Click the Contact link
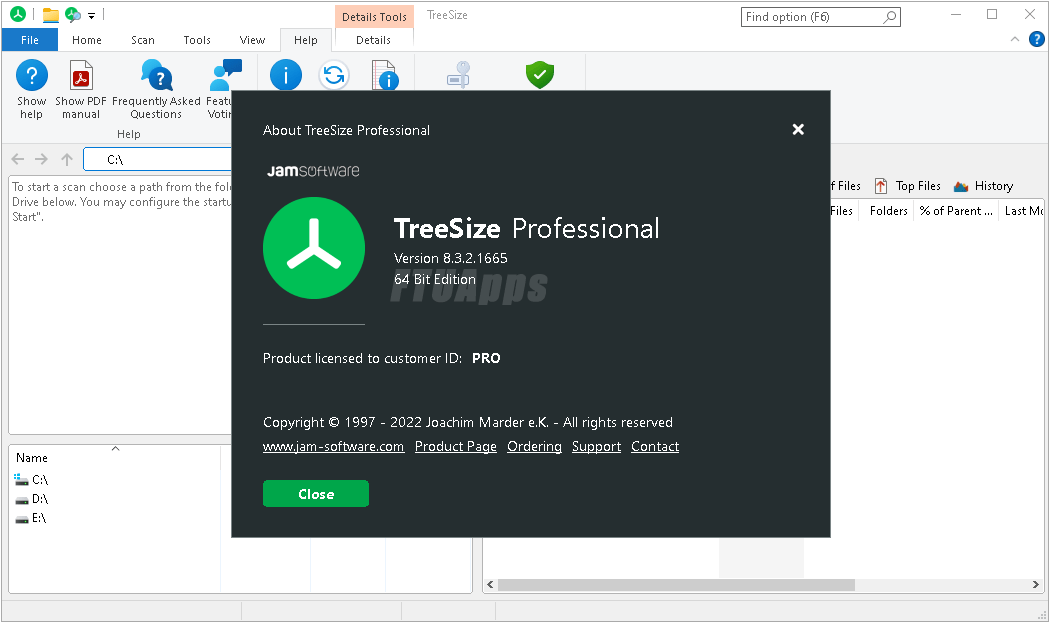Viewport: 1051px width, 624px height. click(655, 446)
